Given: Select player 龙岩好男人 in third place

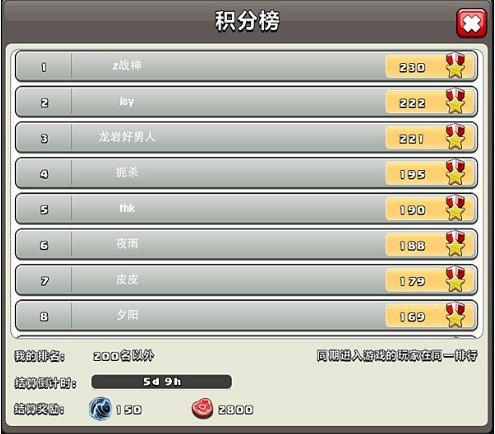Looking at the screenshot, I should click(x=246, y=137).
